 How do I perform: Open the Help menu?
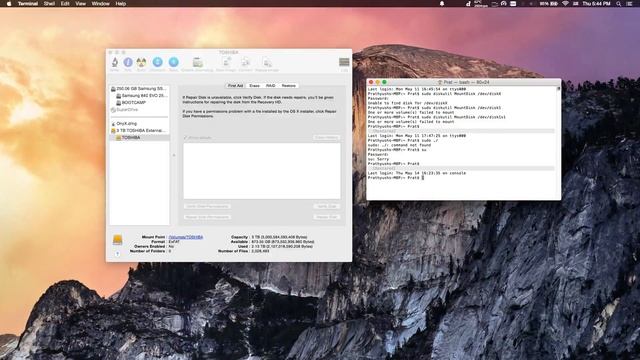121,4
